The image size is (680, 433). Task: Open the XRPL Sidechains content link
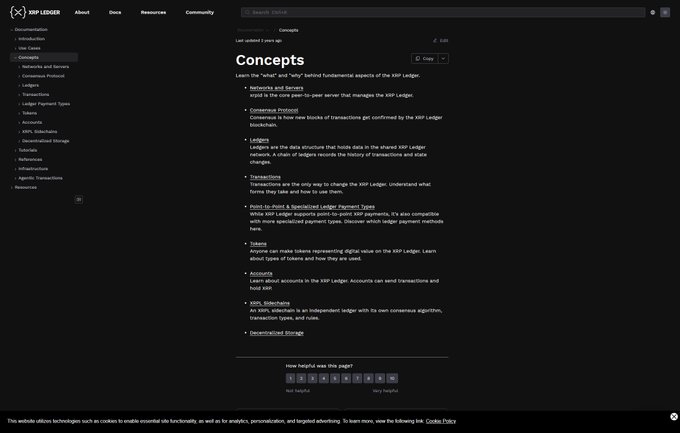pyautogui.click(x=269, y=303)
